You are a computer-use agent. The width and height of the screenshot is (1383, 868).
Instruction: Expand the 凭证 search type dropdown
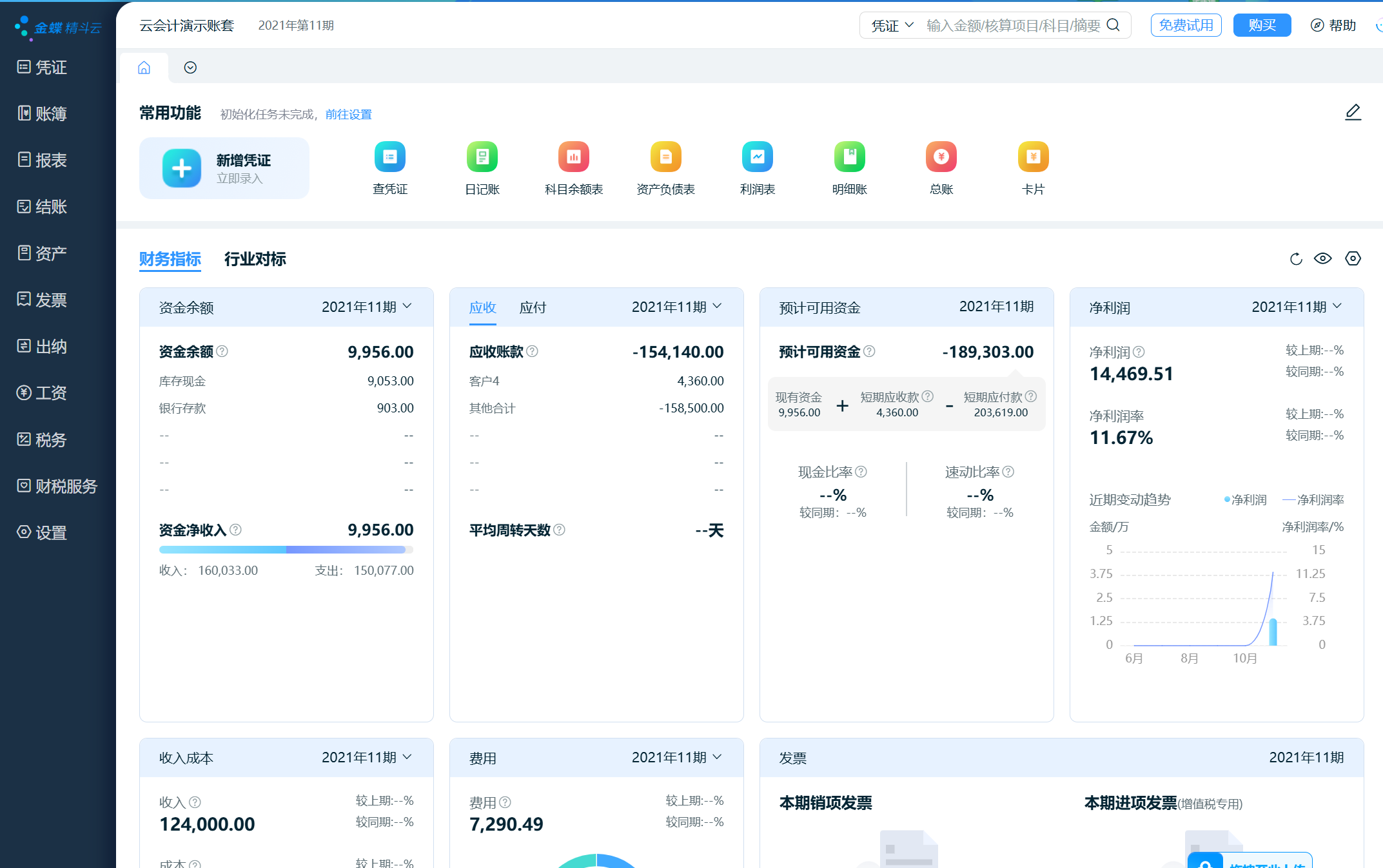892,26
